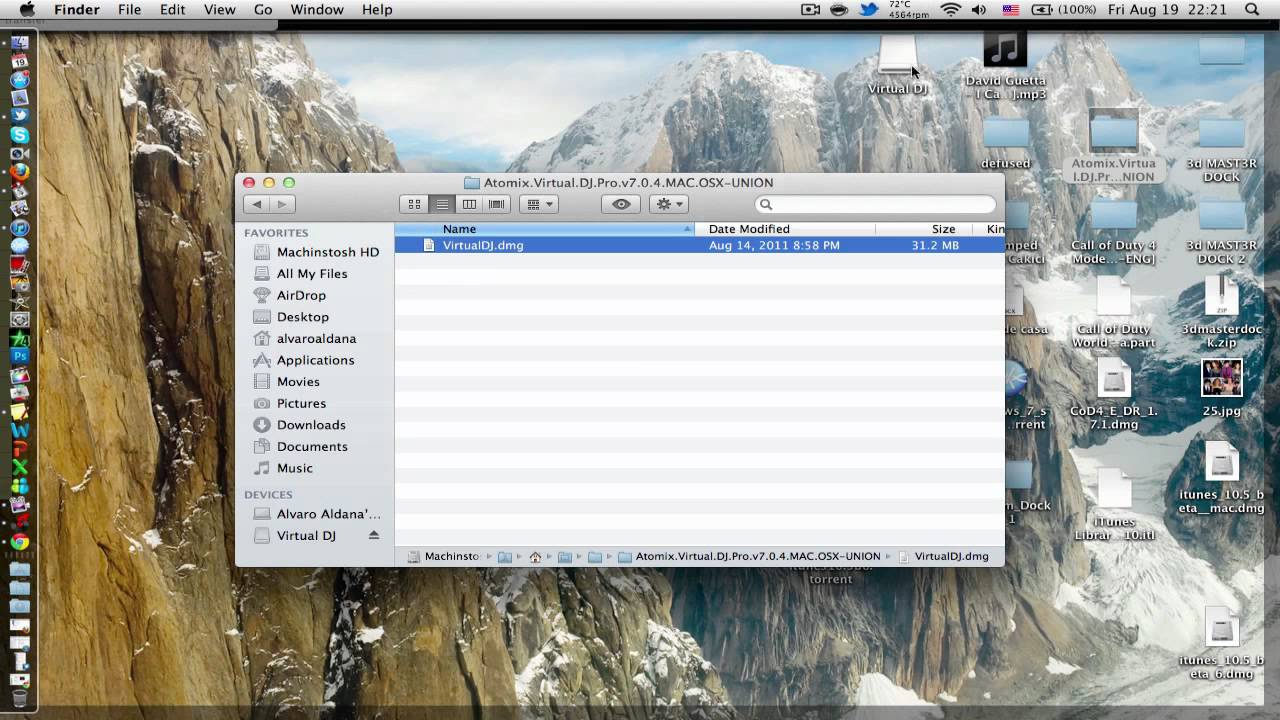Click the Wi-Fi status icon

[x=950, y=10]
